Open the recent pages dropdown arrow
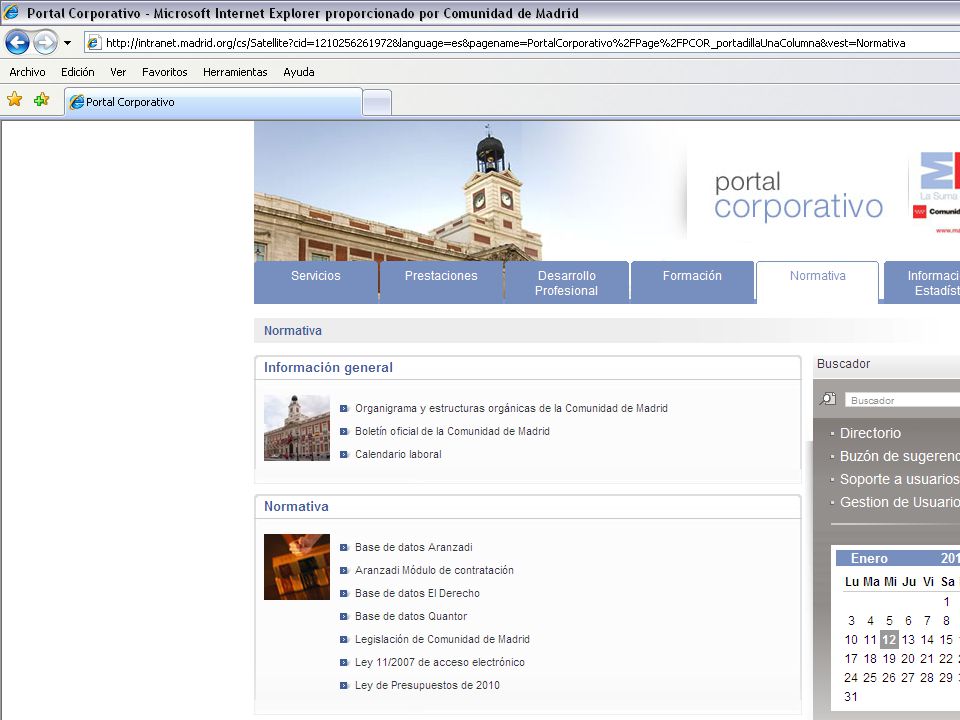960x720 pixels. click(67, 43)
